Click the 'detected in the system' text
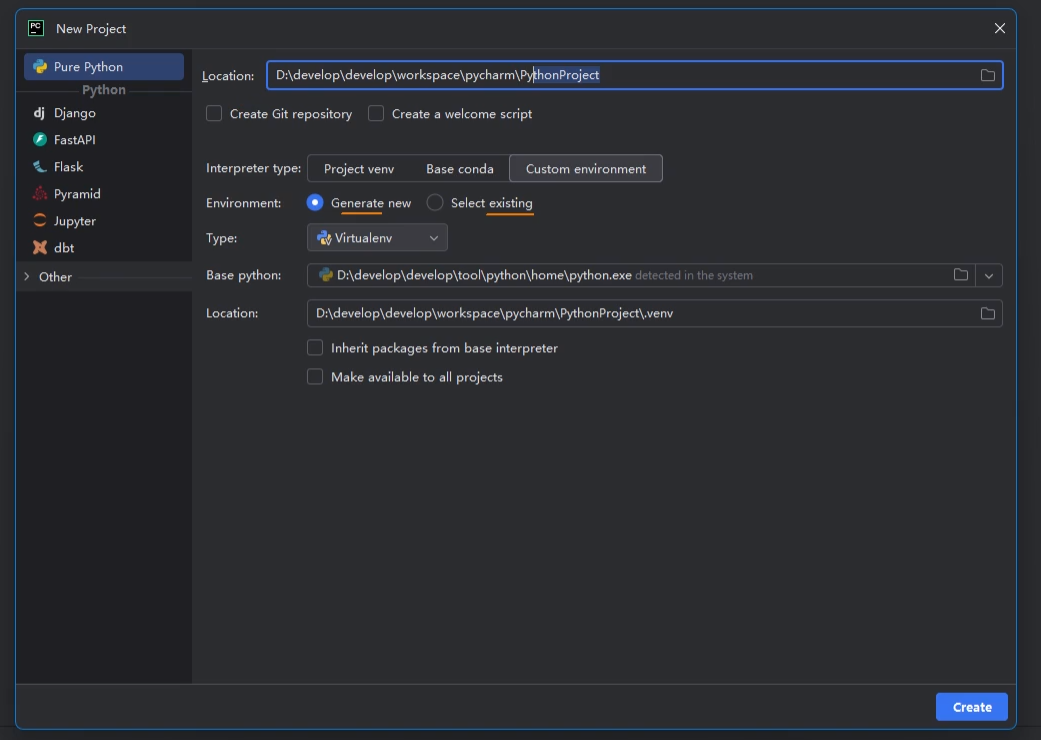 694,275
